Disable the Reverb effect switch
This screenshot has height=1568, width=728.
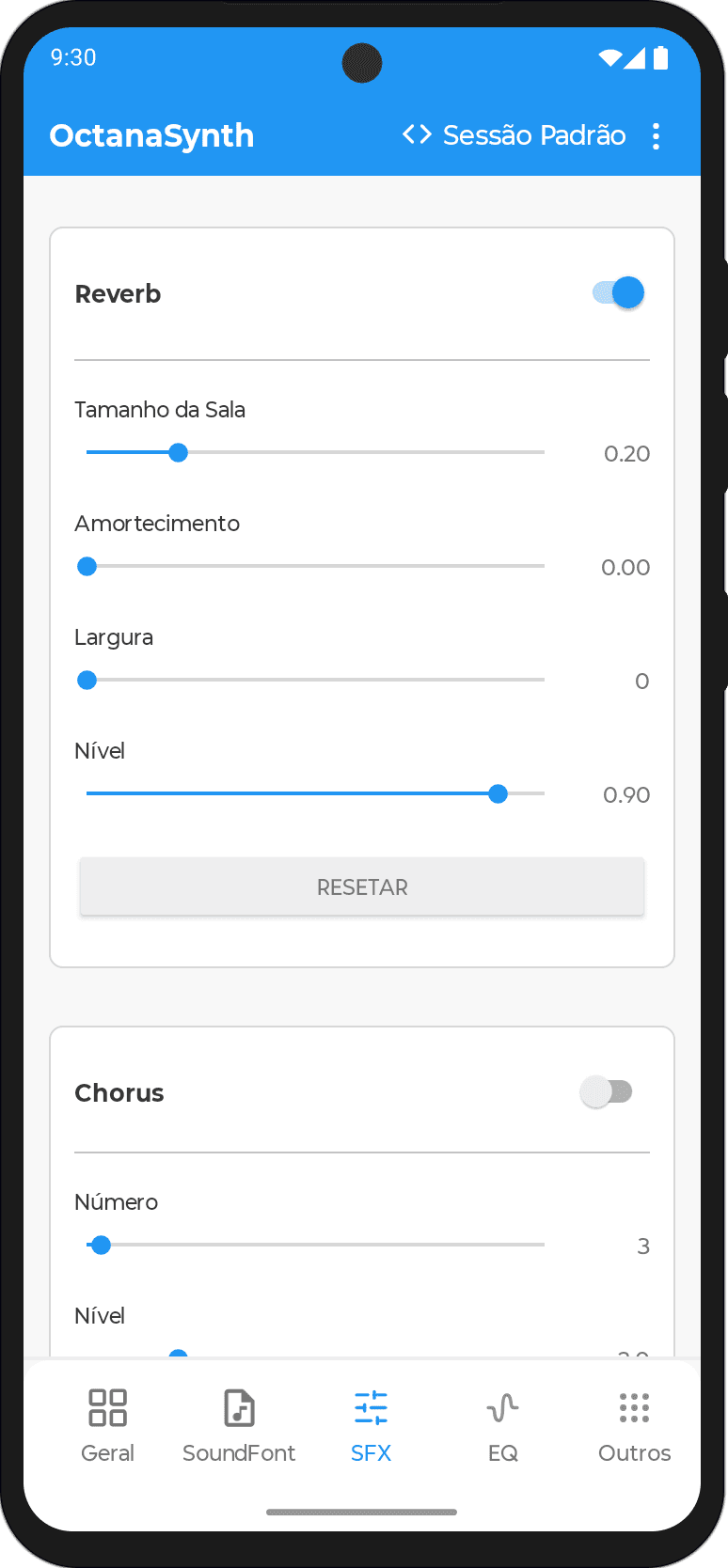[619, 293]
